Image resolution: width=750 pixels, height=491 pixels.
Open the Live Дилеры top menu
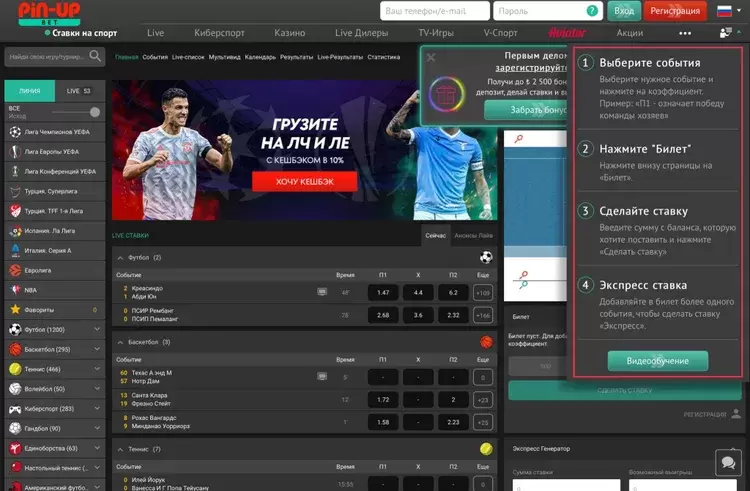tap(362, 33)
